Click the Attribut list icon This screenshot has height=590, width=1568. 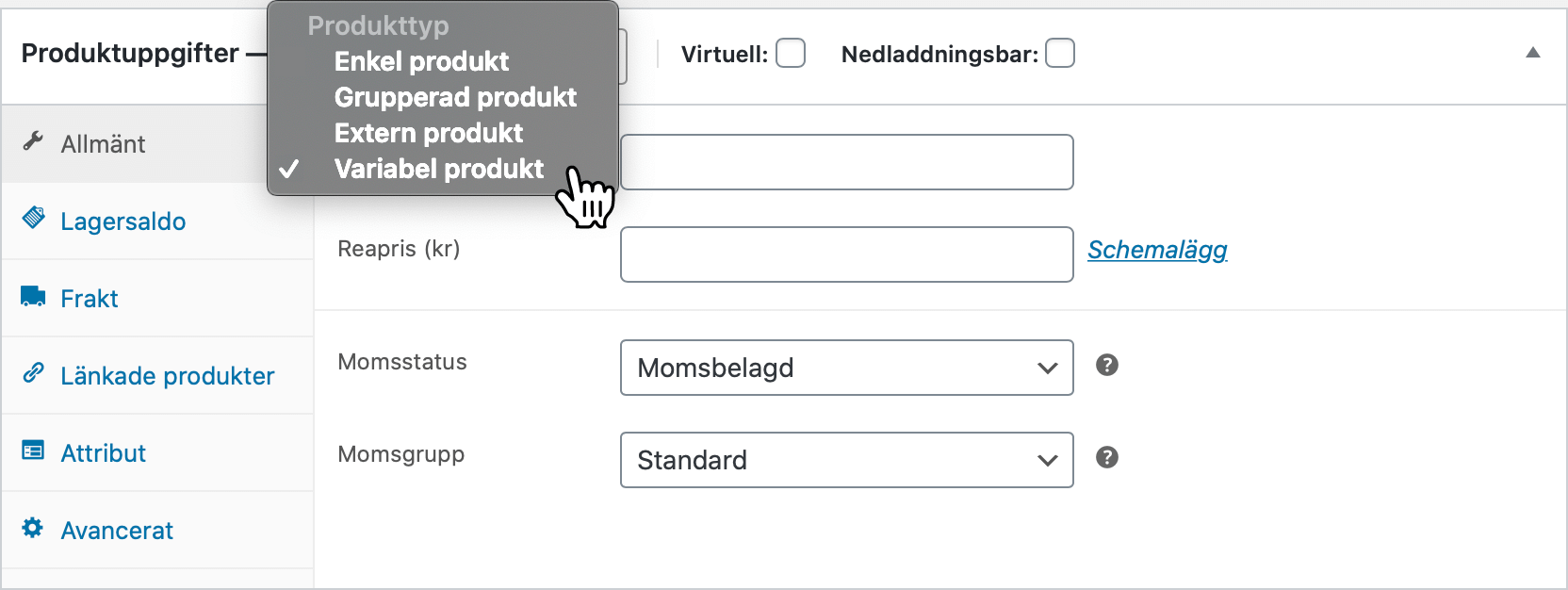(x=33, y=451)
